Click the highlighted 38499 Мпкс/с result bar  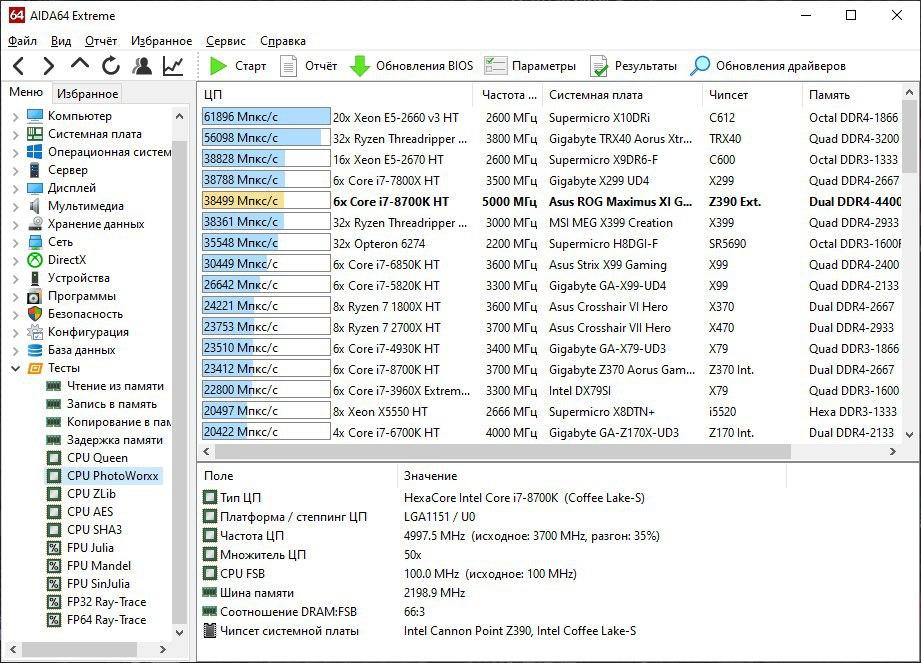point(266,201)
